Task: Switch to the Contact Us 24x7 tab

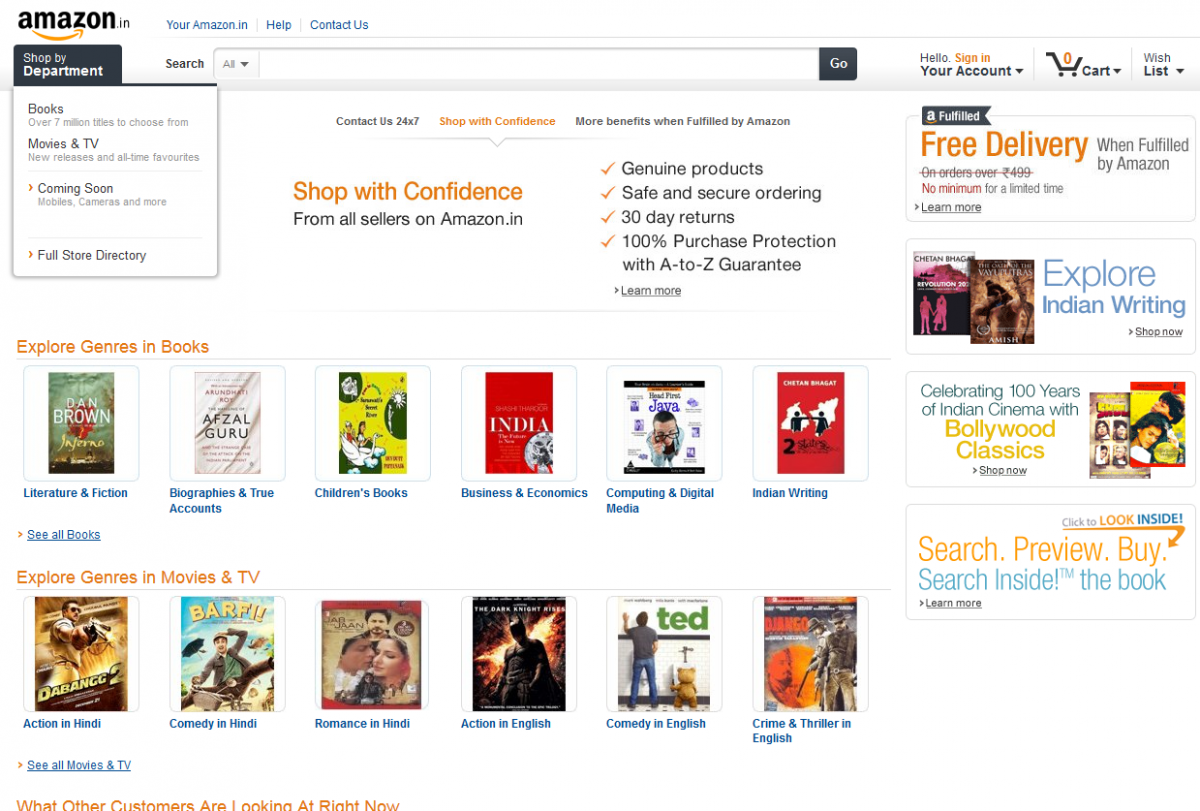Action: [377, 121]
